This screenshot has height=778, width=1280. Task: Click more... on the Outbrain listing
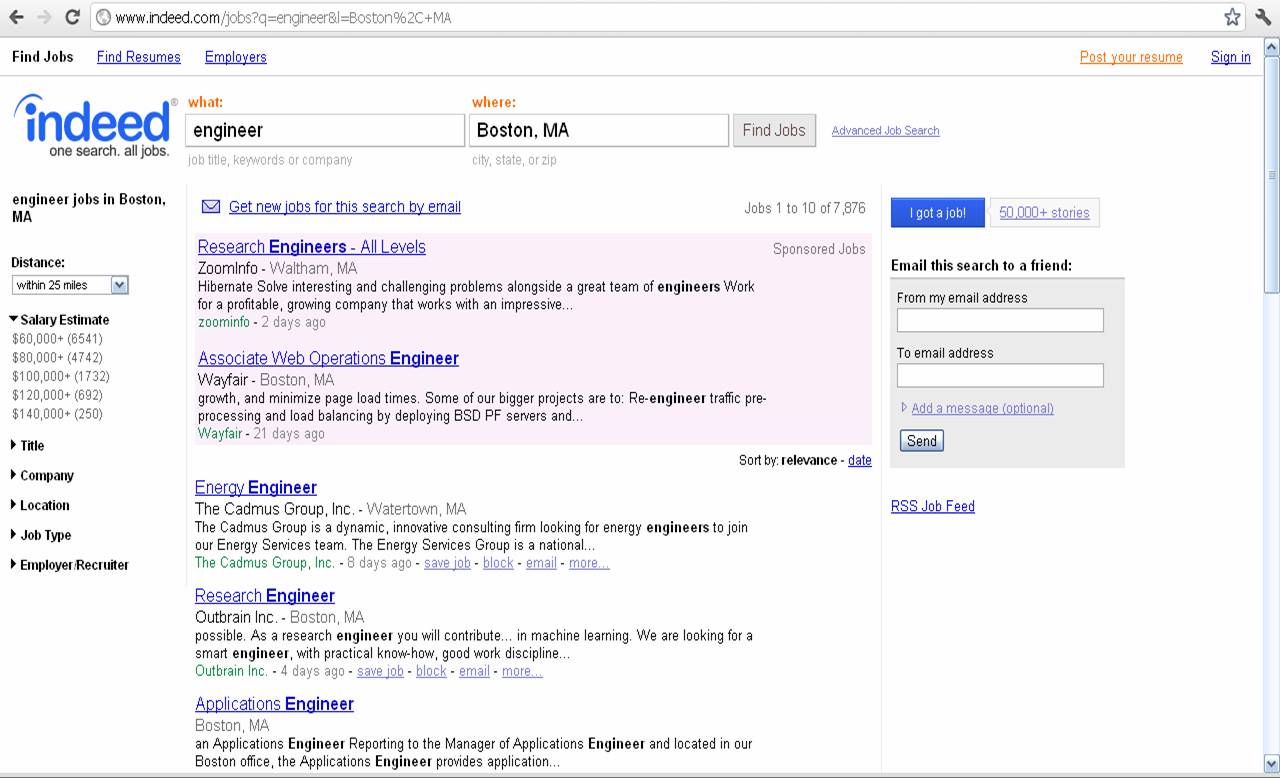522,671
